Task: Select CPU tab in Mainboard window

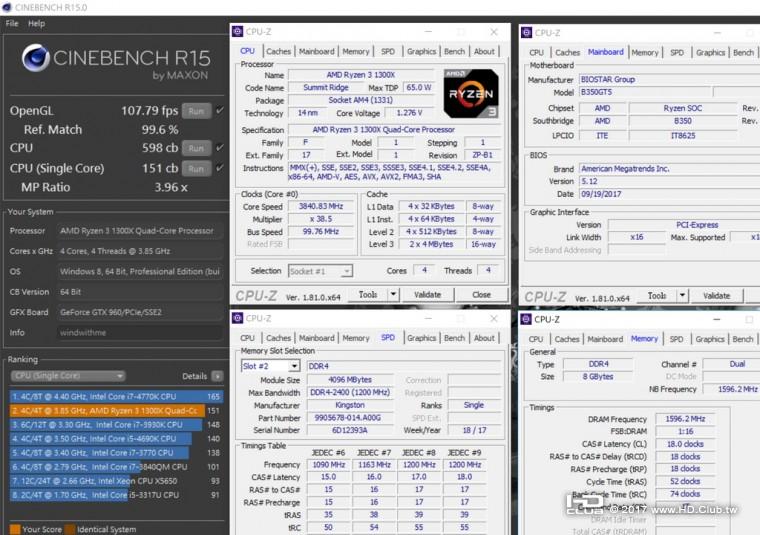Action: [537, 52]
